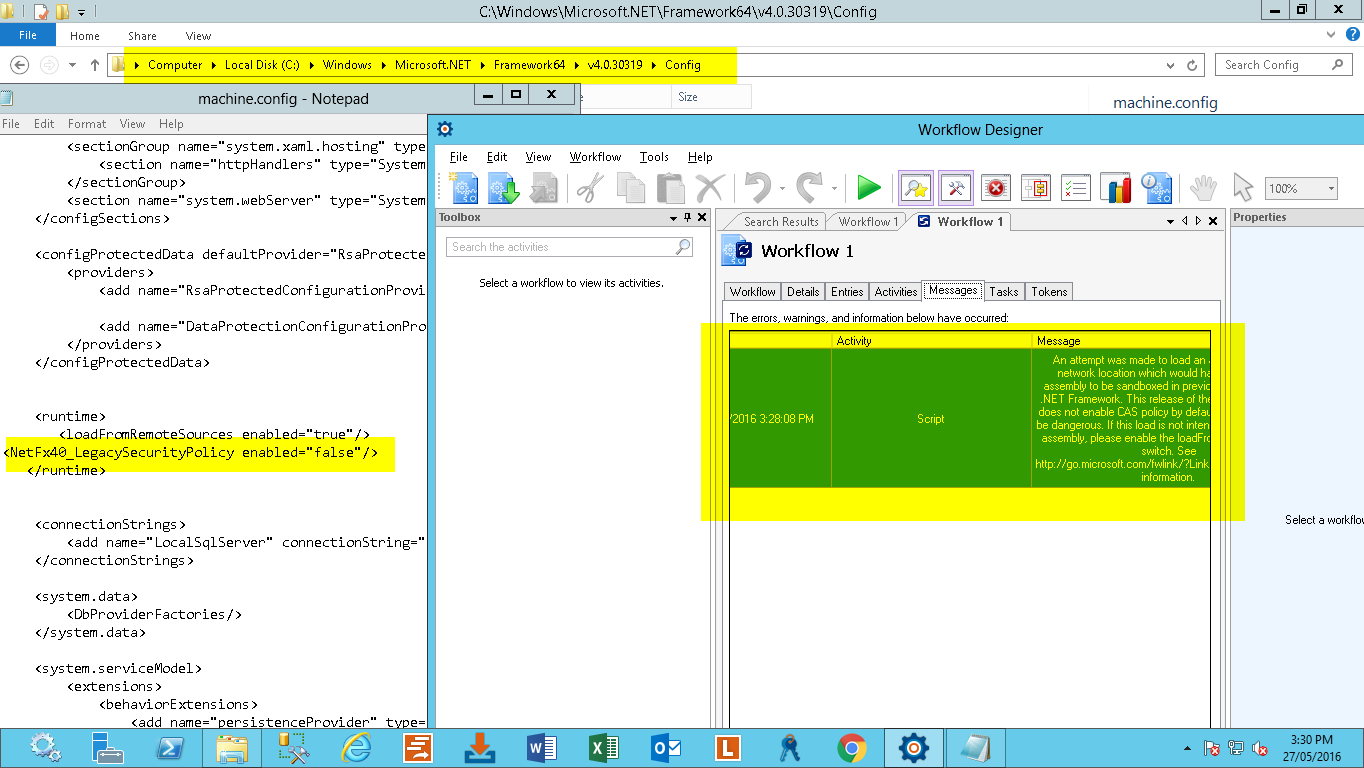
Task: Toggle the Toolbox pane button with hammer icon
Action: 955,188
